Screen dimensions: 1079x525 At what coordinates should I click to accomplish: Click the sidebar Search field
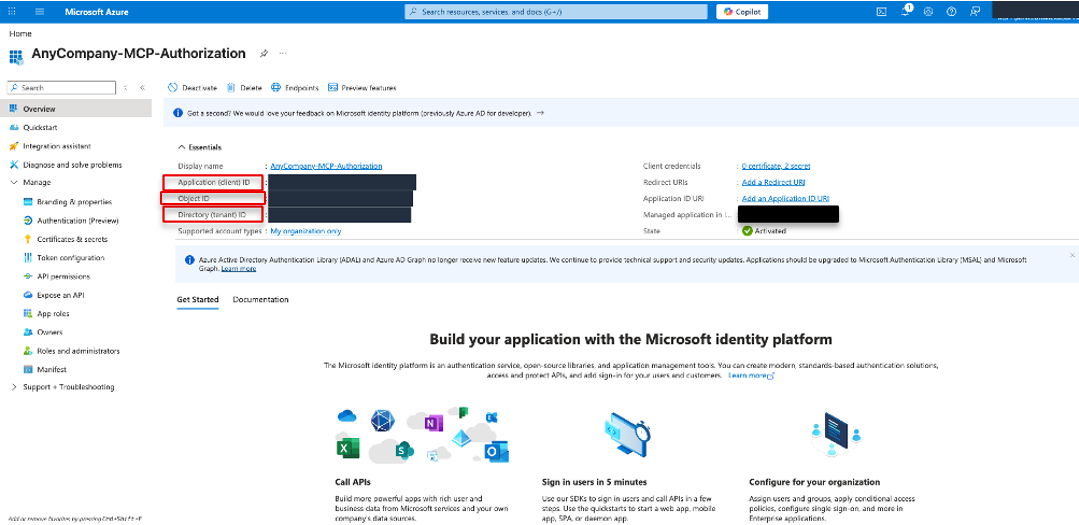click(61, 88)
